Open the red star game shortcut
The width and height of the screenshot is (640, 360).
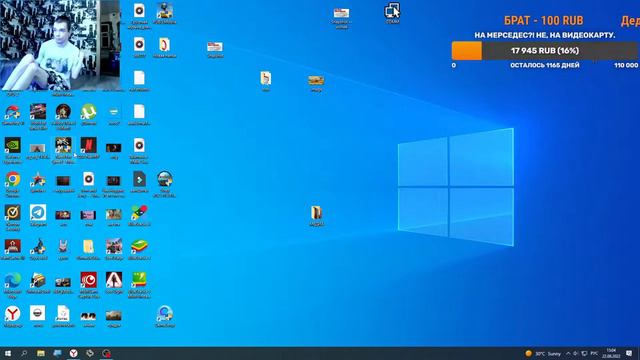click(x=38, y=179)
